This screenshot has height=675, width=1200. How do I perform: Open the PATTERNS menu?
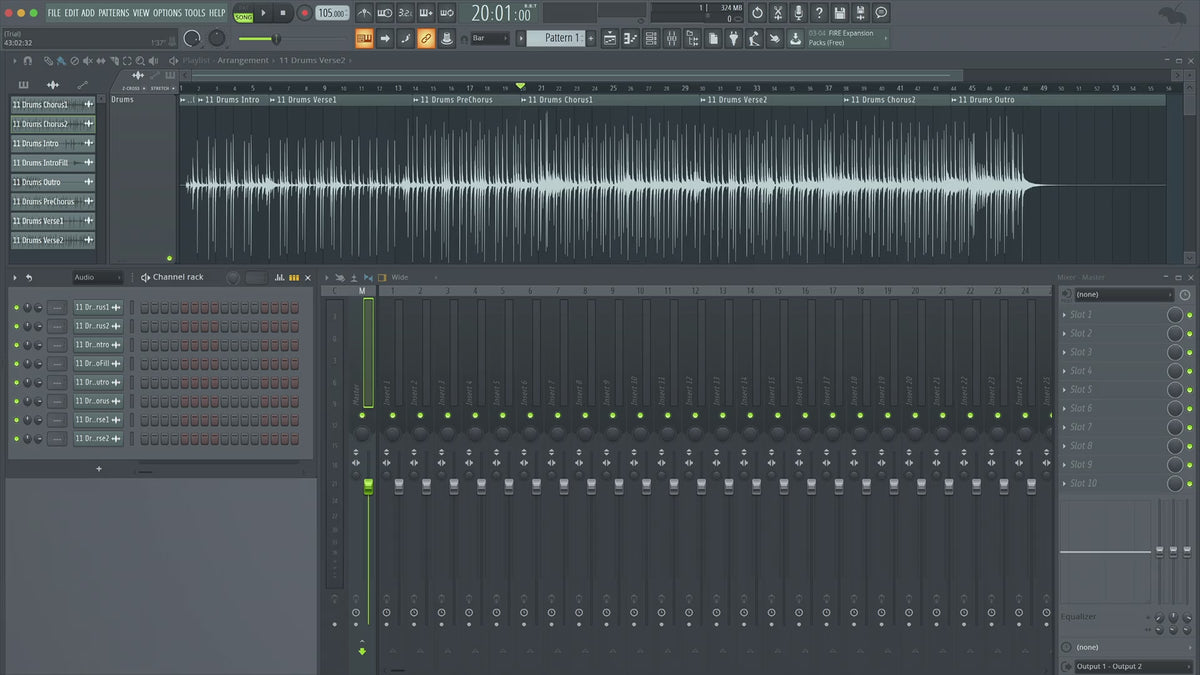113,13
